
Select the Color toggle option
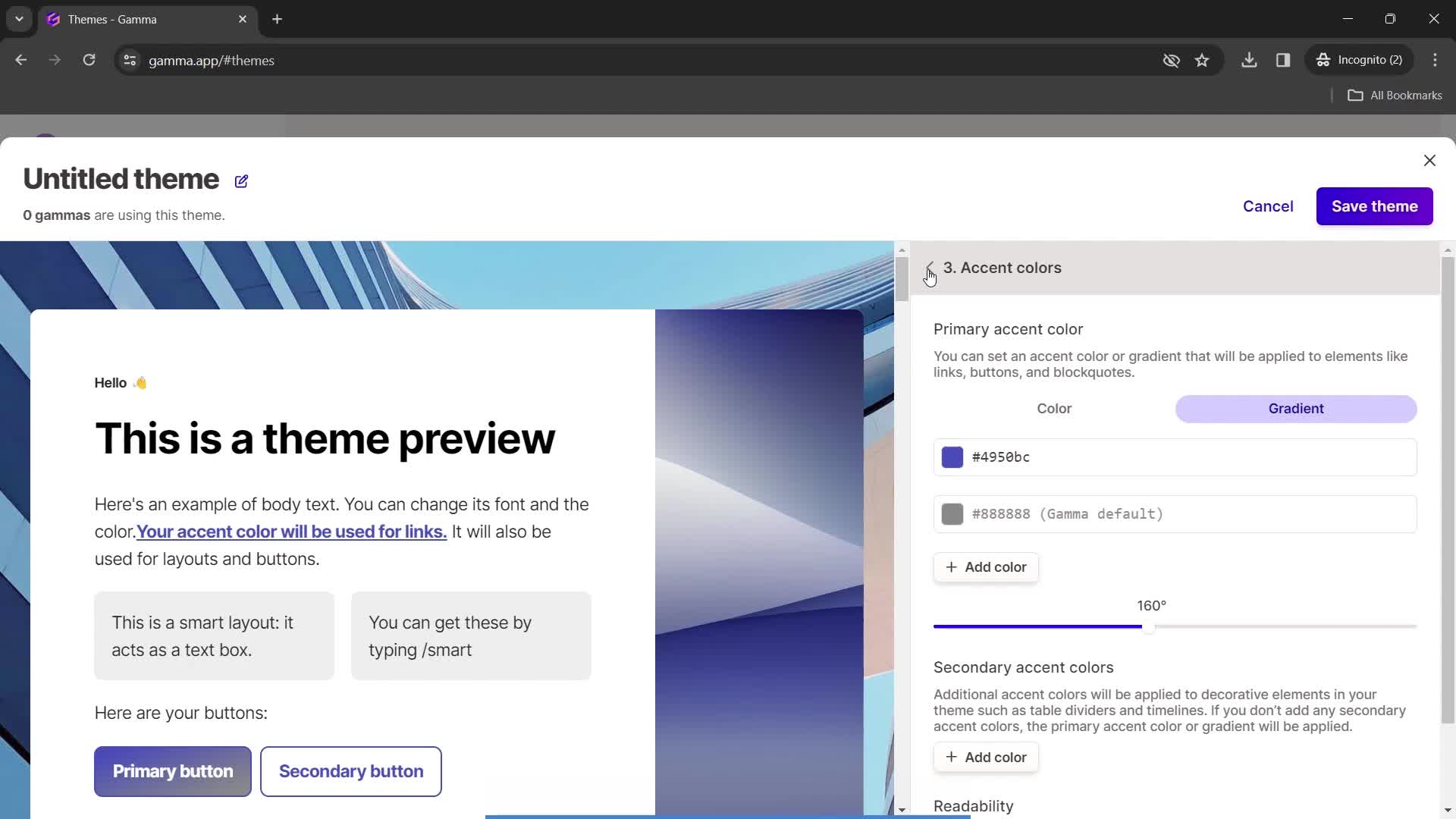tap(1053, 408)
